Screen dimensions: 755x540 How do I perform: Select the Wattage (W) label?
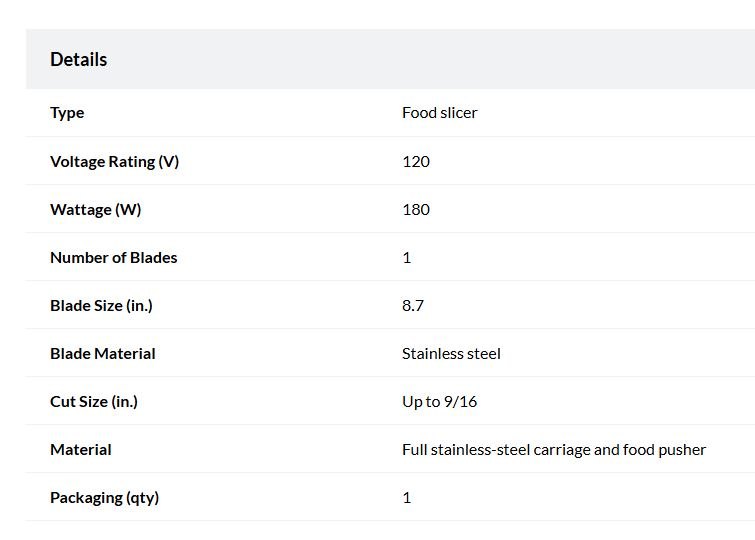95,210
